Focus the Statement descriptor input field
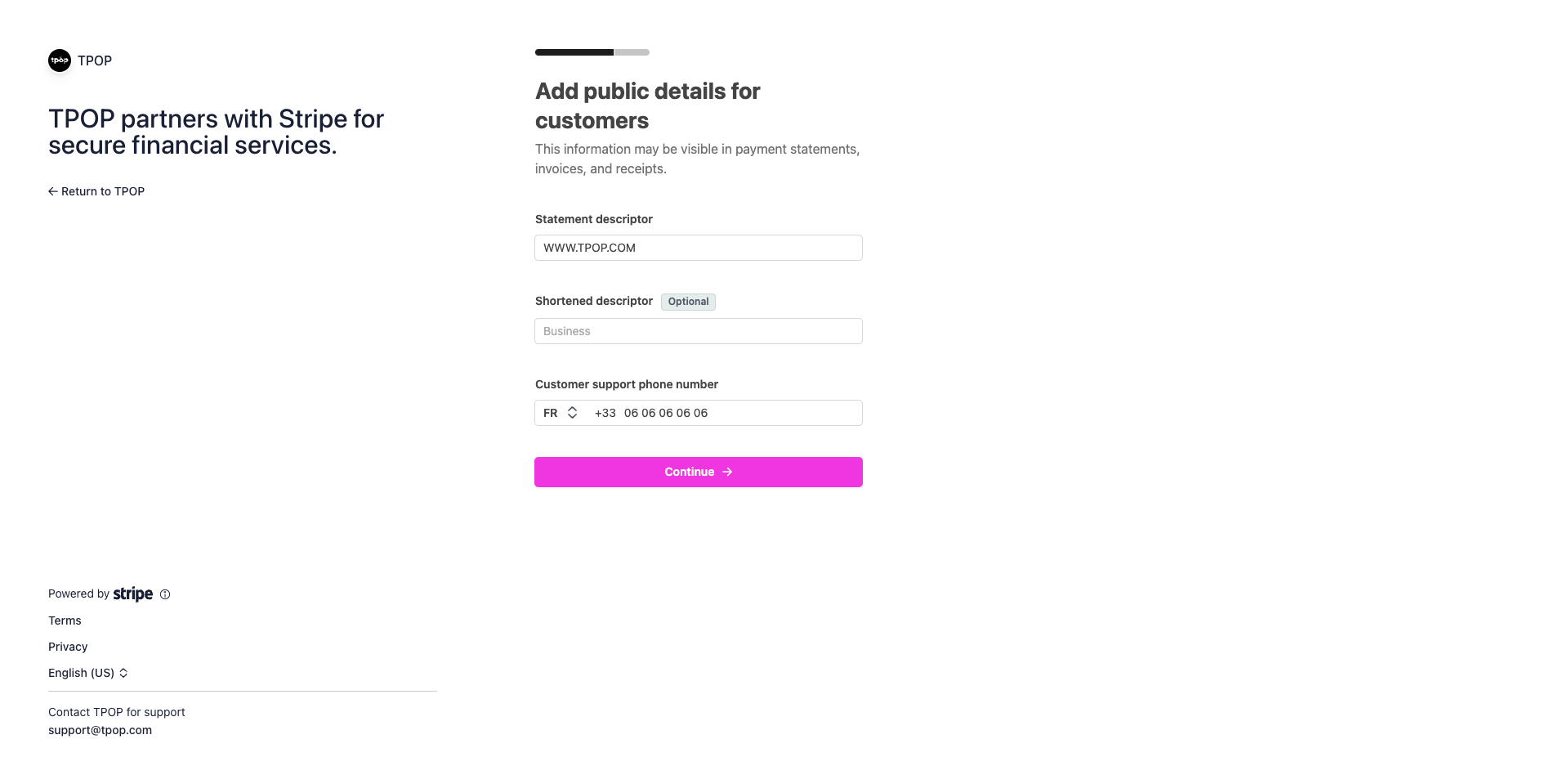Screen dimensions: 1568x784 coord(699,248)
